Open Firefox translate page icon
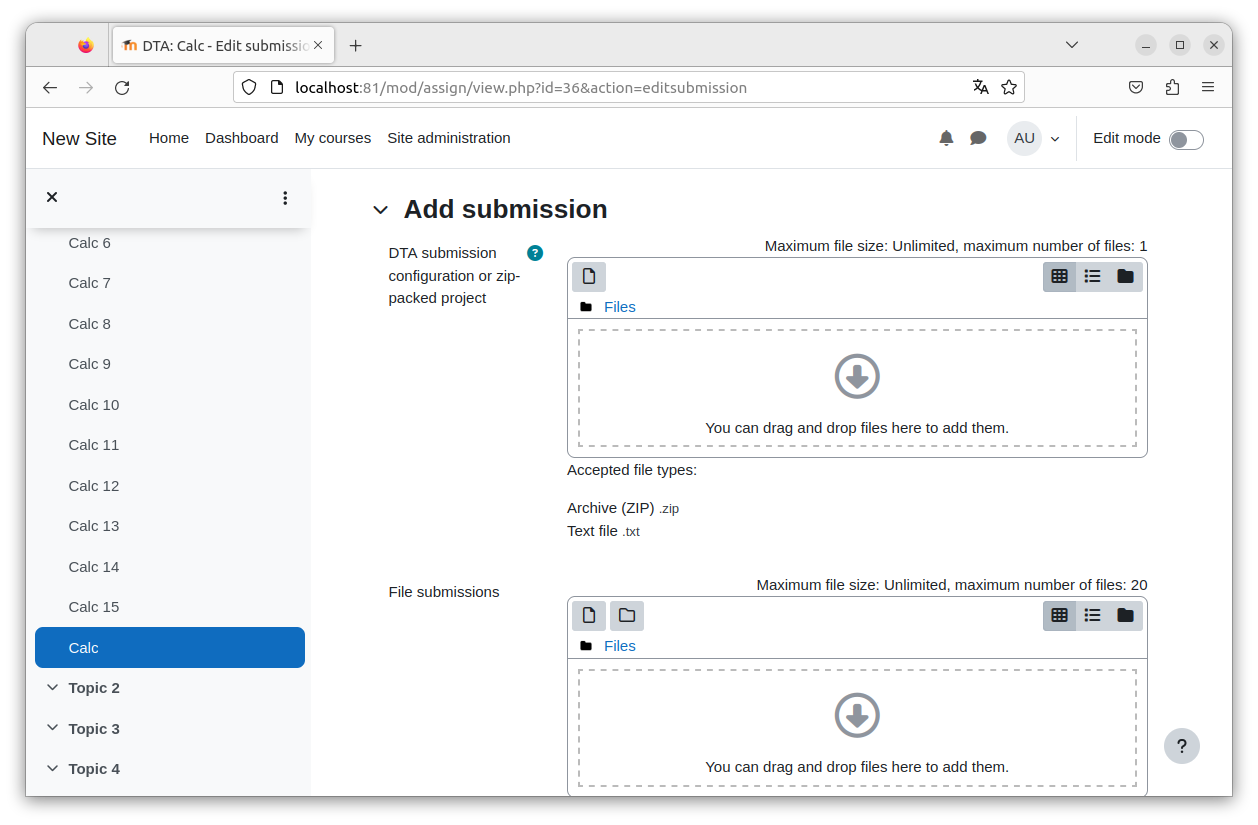 point(980,87)
